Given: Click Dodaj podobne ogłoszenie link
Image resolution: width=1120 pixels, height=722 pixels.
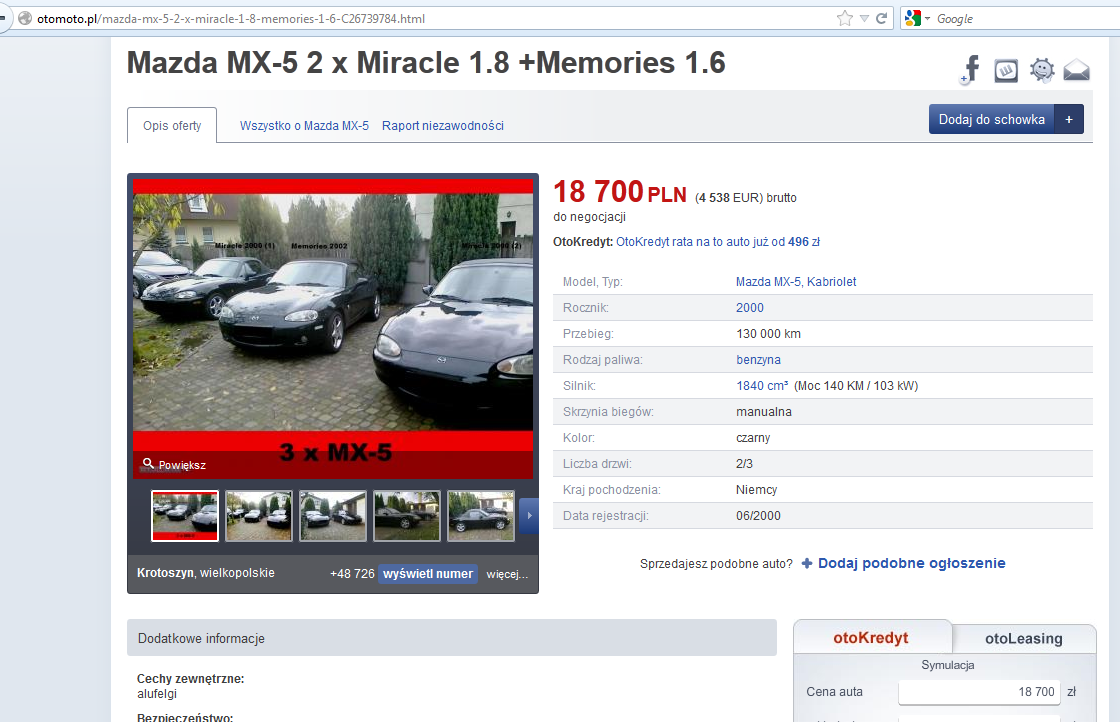Looking at the screenshot, I should (x=911, y=563).
